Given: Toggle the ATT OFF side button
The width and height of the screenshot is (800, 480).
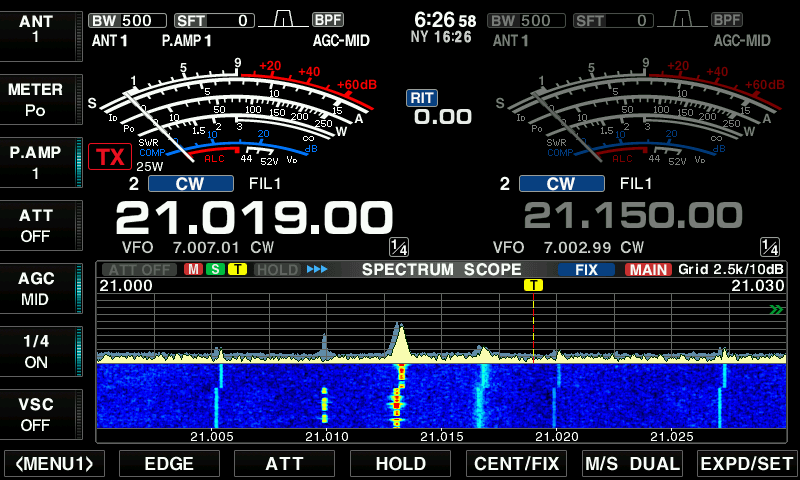Looking at the screenshot, I should point(36,226).
